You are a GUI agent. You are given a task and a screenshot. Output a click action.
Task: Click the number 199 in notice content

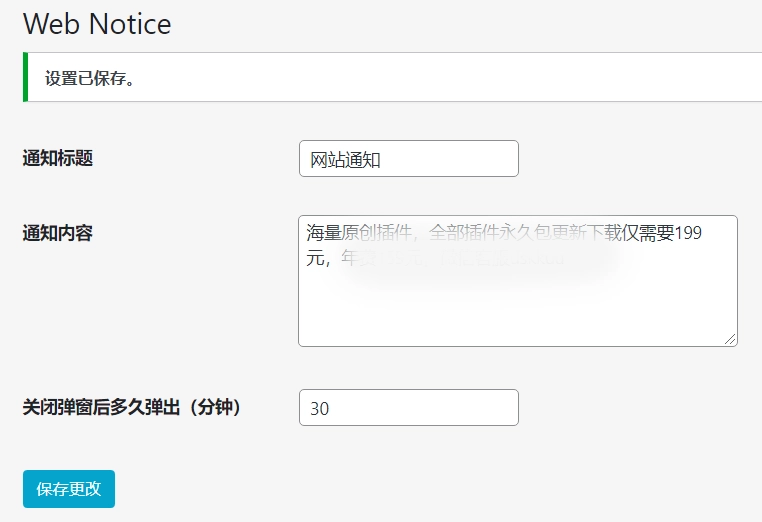click(x=688, y=235)
